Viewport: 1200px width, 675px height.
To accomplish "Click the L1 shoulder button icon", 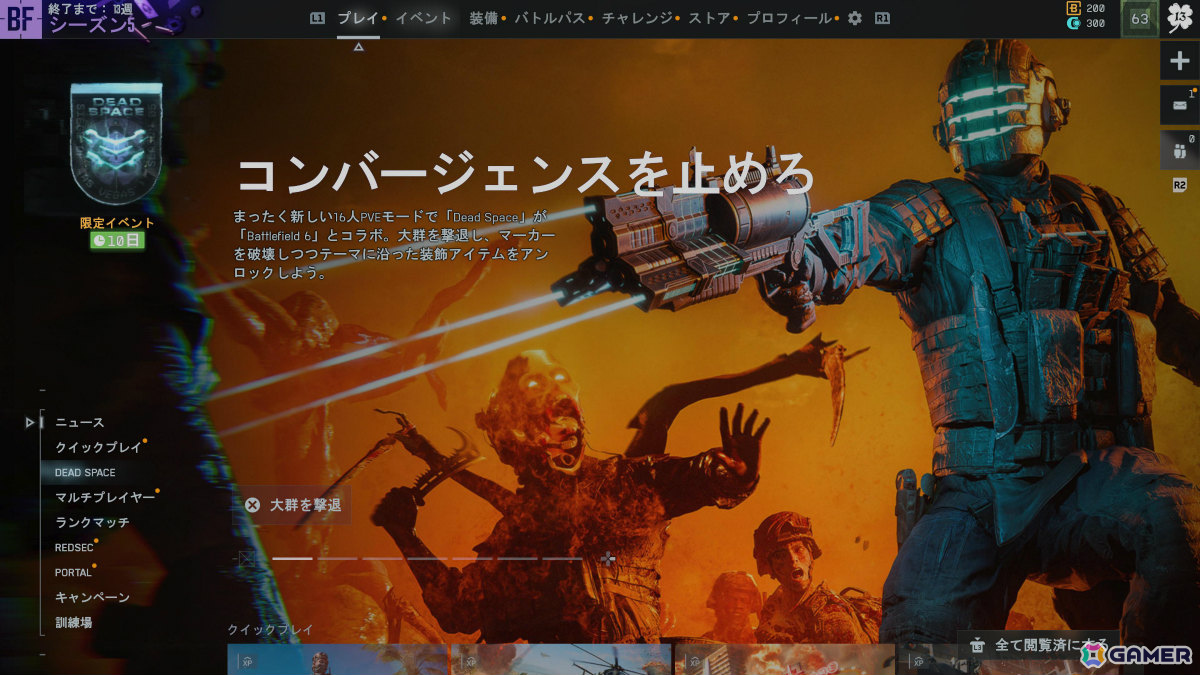I will tap(317, 18).
